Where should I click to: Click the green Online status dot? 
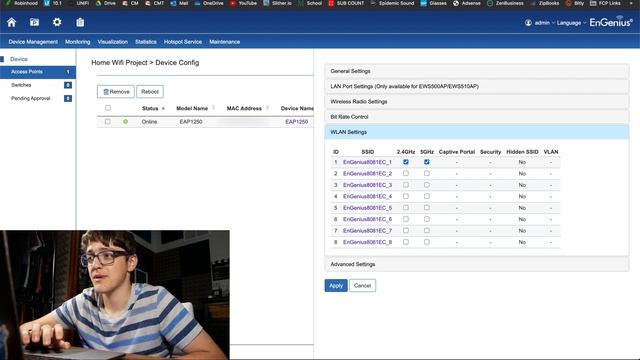coord(126,122)
